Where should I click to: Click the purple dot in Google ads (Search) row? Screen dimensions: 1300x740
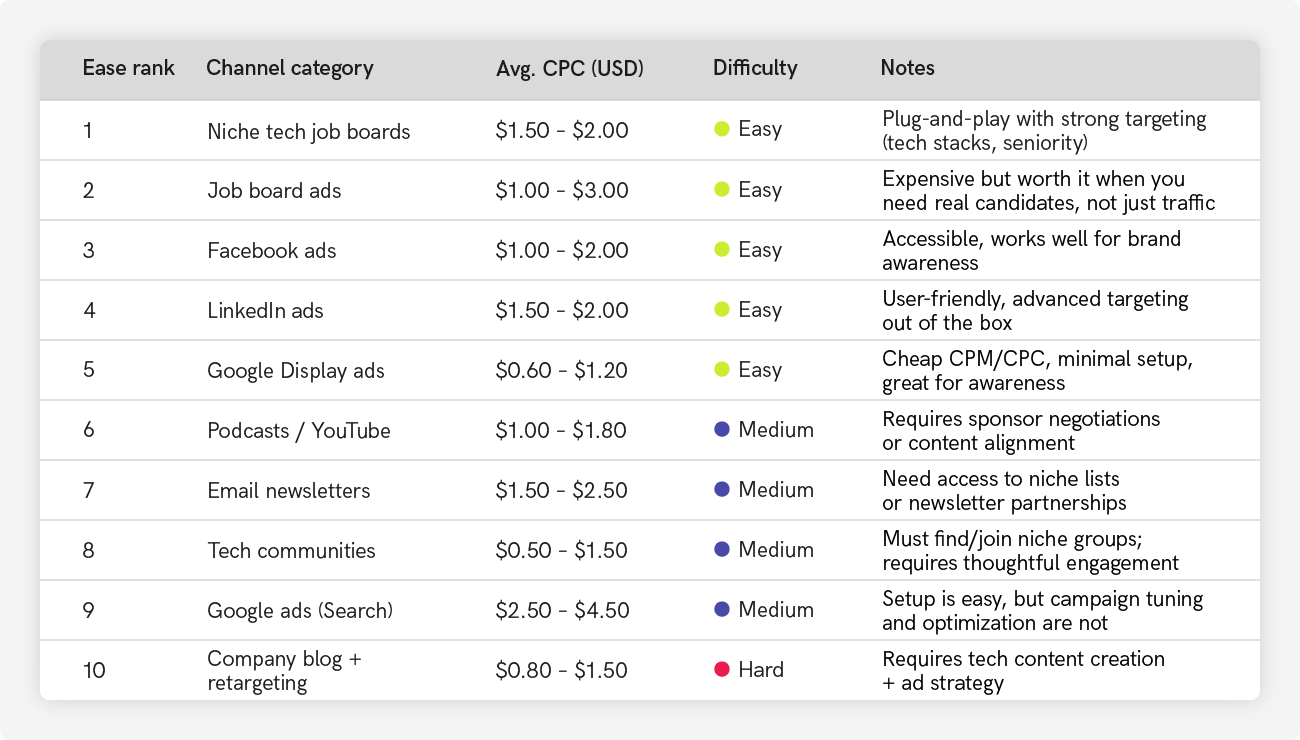click(x=721, y=609)
